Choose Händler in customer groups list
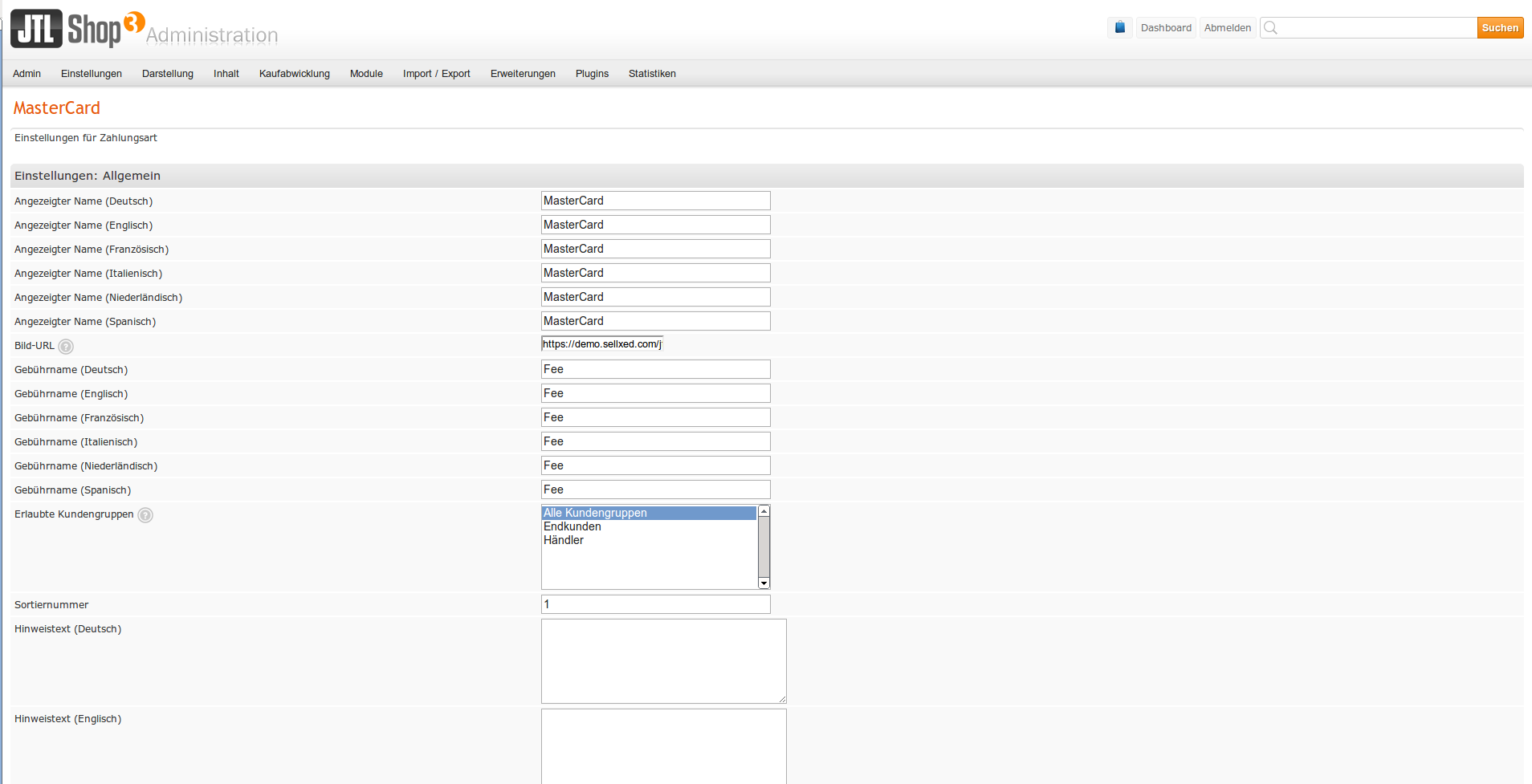The height and width of the screenshot is (784, 1532). click(x=564, y=540)
